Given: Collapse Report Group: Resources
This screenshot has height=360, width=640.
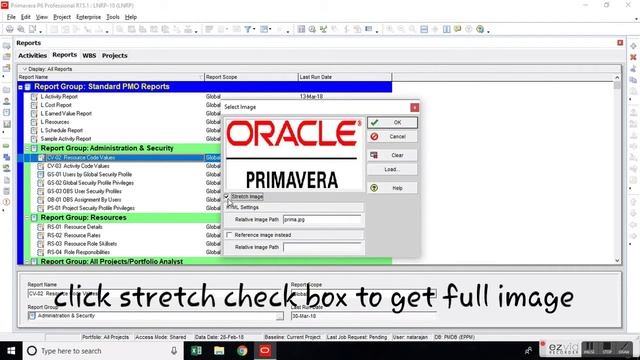Looking at the screenshot, I should (27, 218).
